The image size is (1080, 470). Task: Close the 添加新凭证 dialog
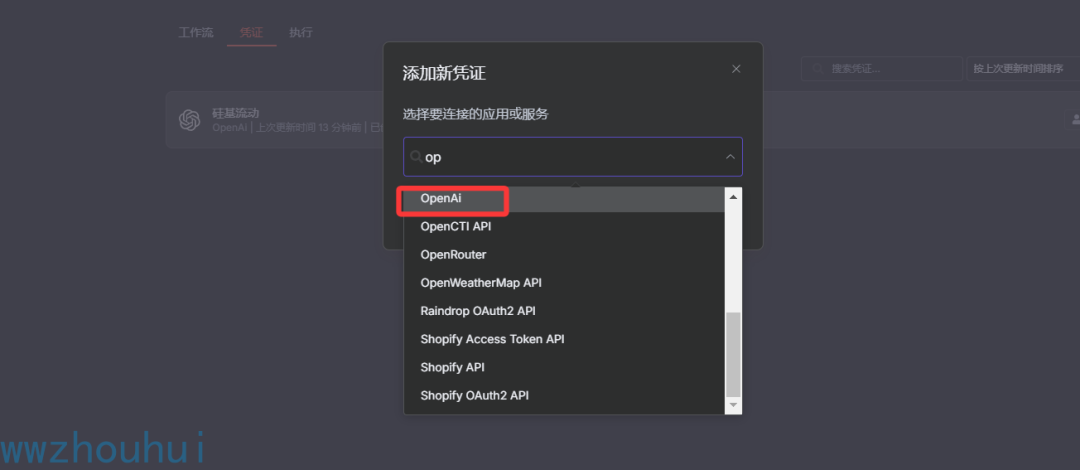pos(736,69)
